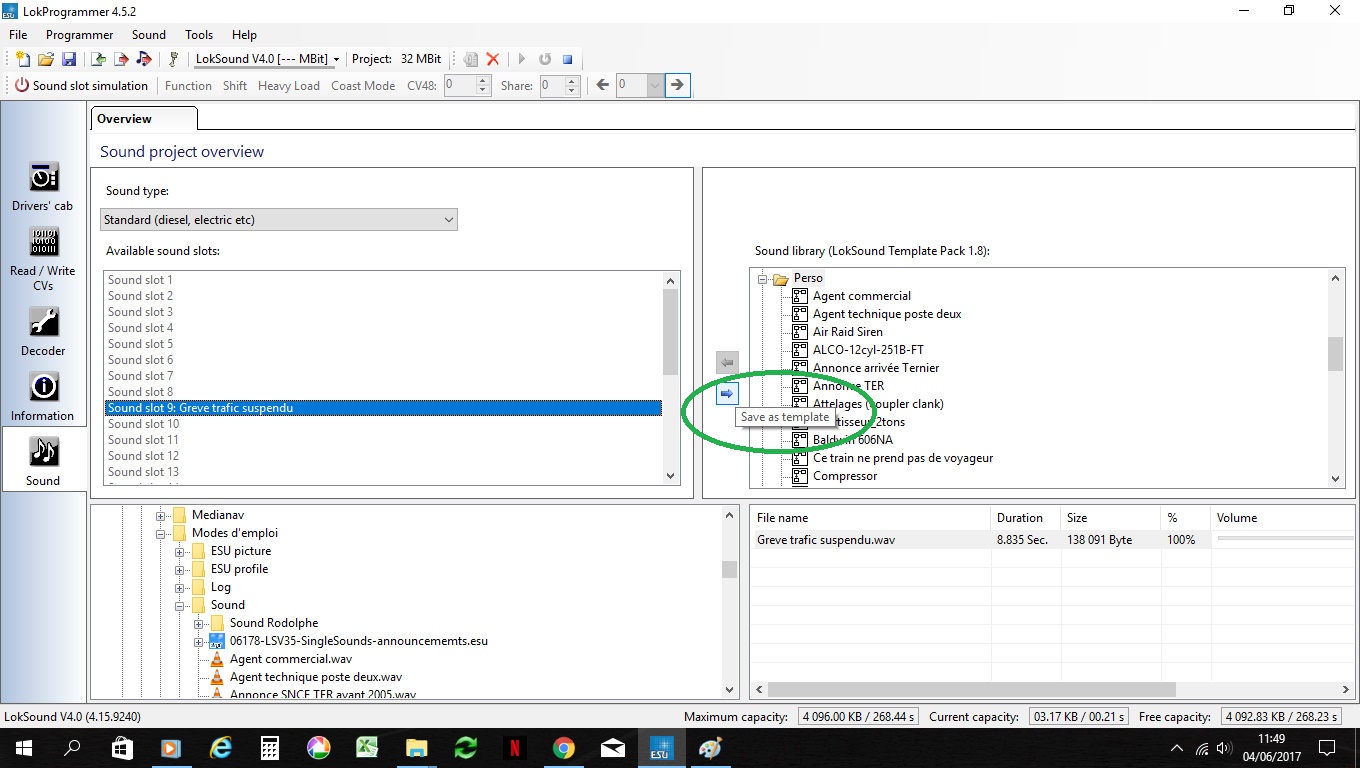1360x768 pixels.
Task: Click the write decoder data icon
Action: [x=121, y=60]
